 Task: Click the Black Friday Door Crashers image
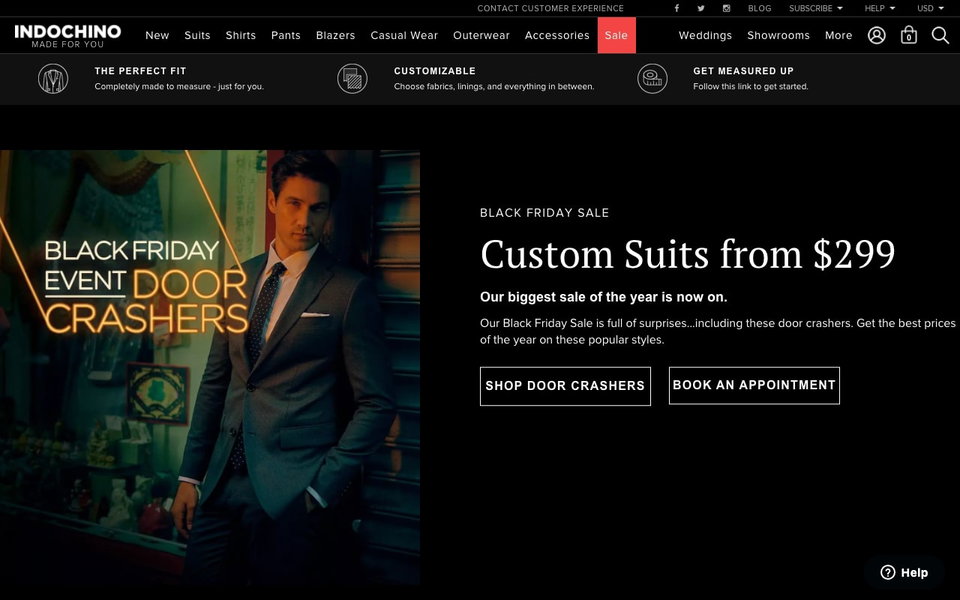click(x=210, y=367)
